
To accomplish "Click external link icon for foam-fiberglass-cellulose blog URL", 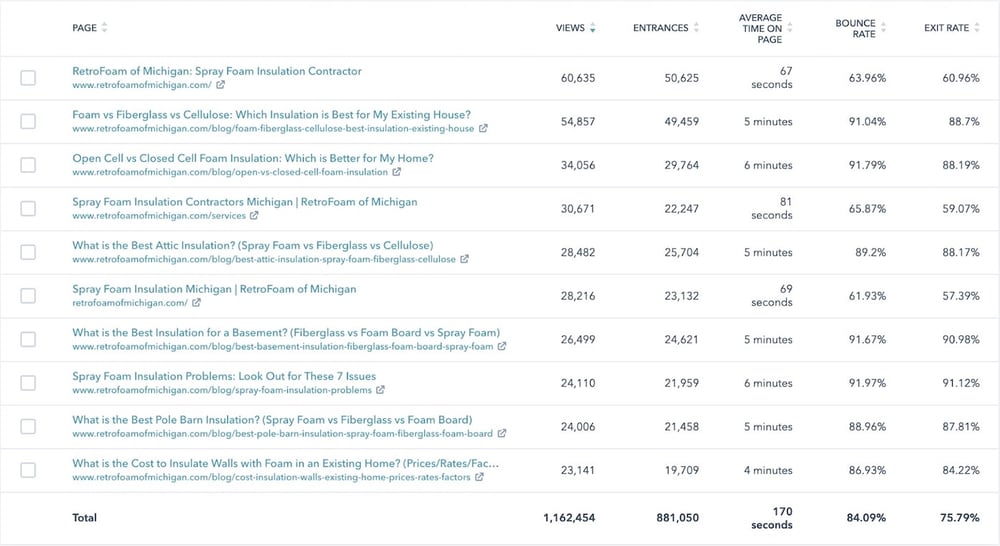I will tap(483, 129).
